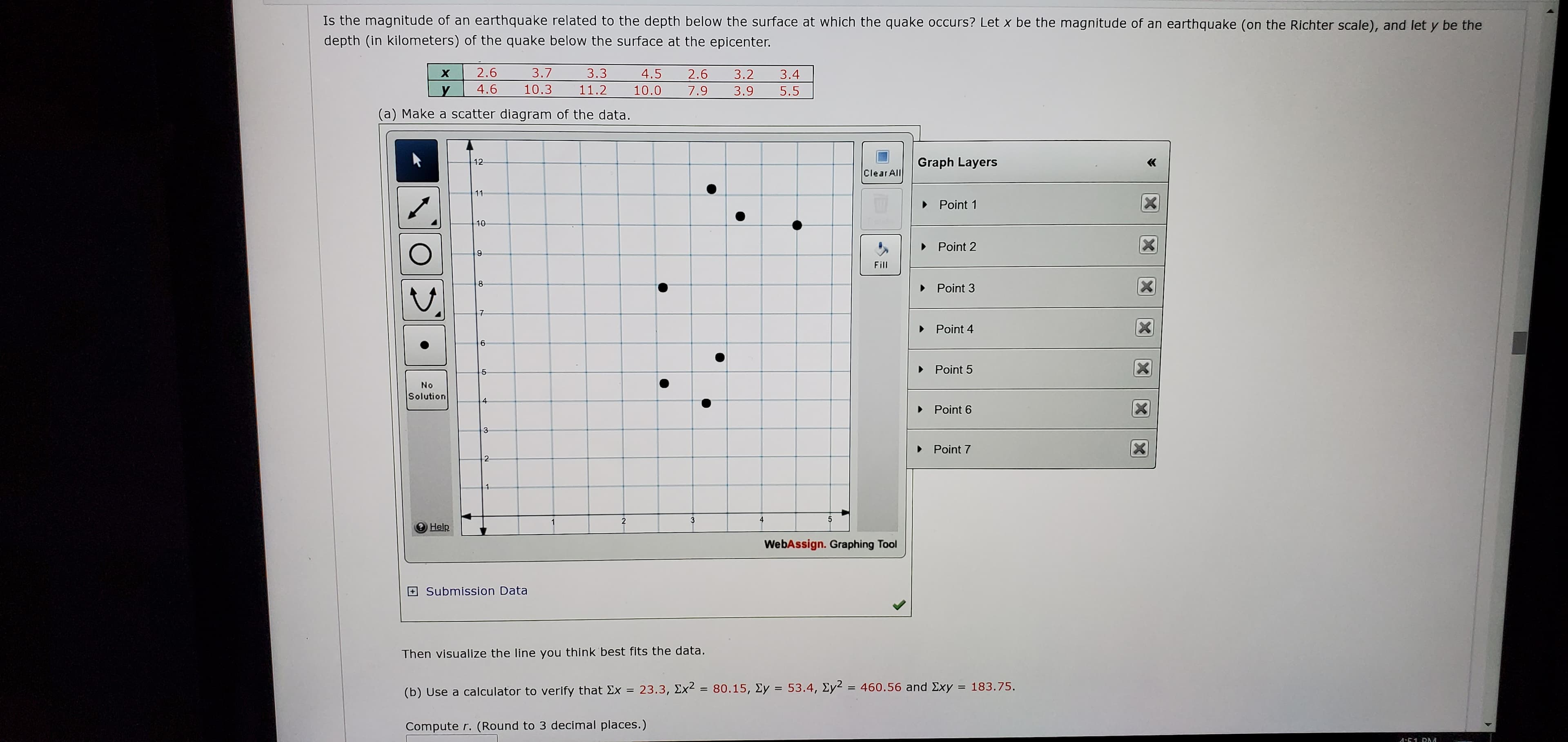Click the green correct checkmark

[898, 605]
